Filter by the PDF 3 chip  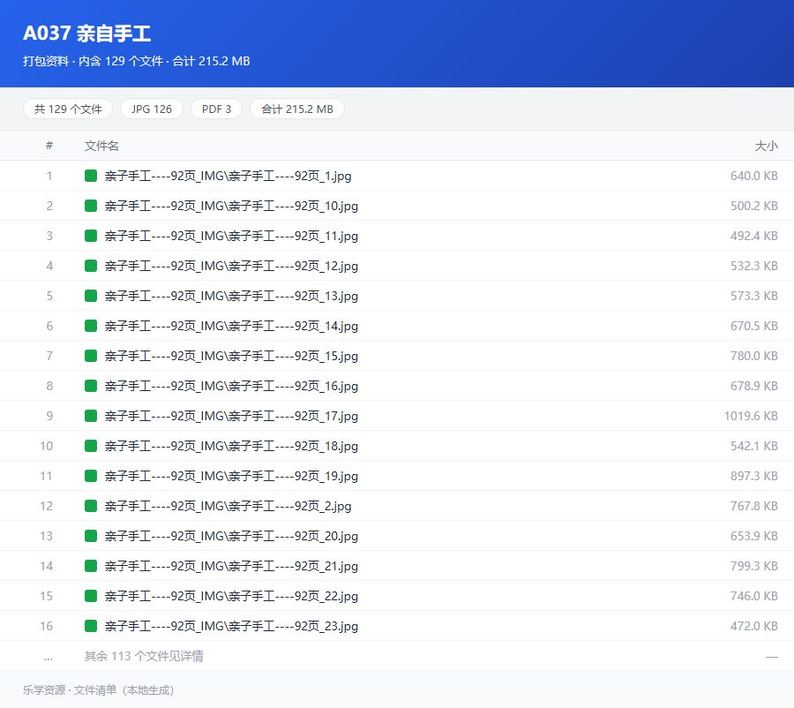coord(216,109)
